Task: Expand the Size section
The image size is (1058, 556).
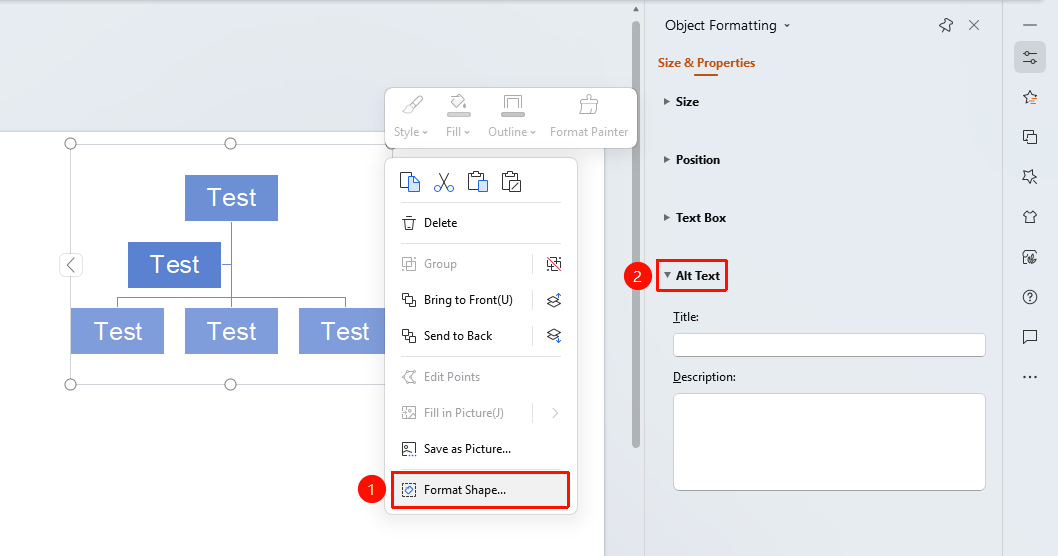Action: (x=681, y=102)
